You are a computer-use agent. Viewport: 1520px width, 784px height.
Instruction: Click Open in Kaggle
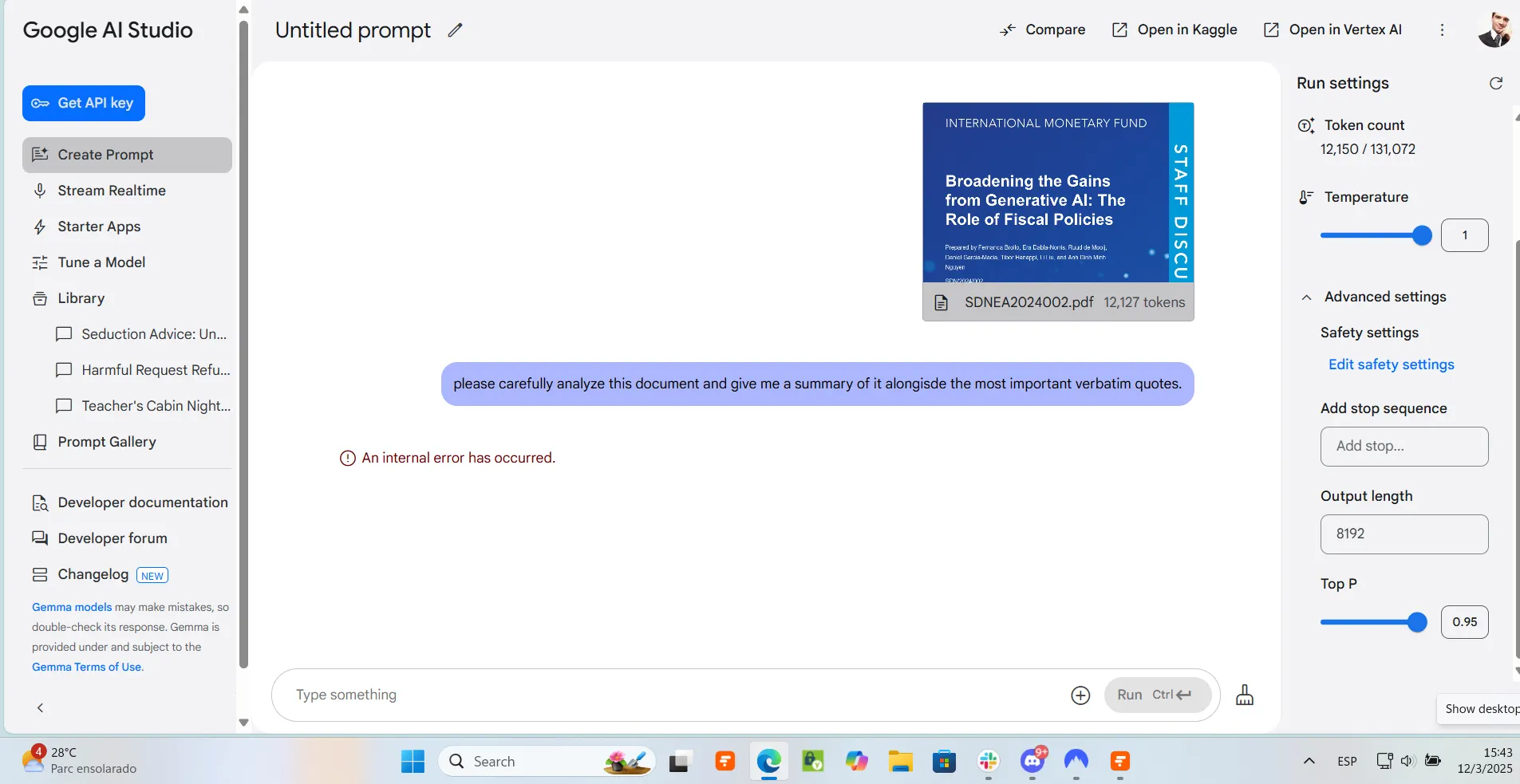(1175, 30)
